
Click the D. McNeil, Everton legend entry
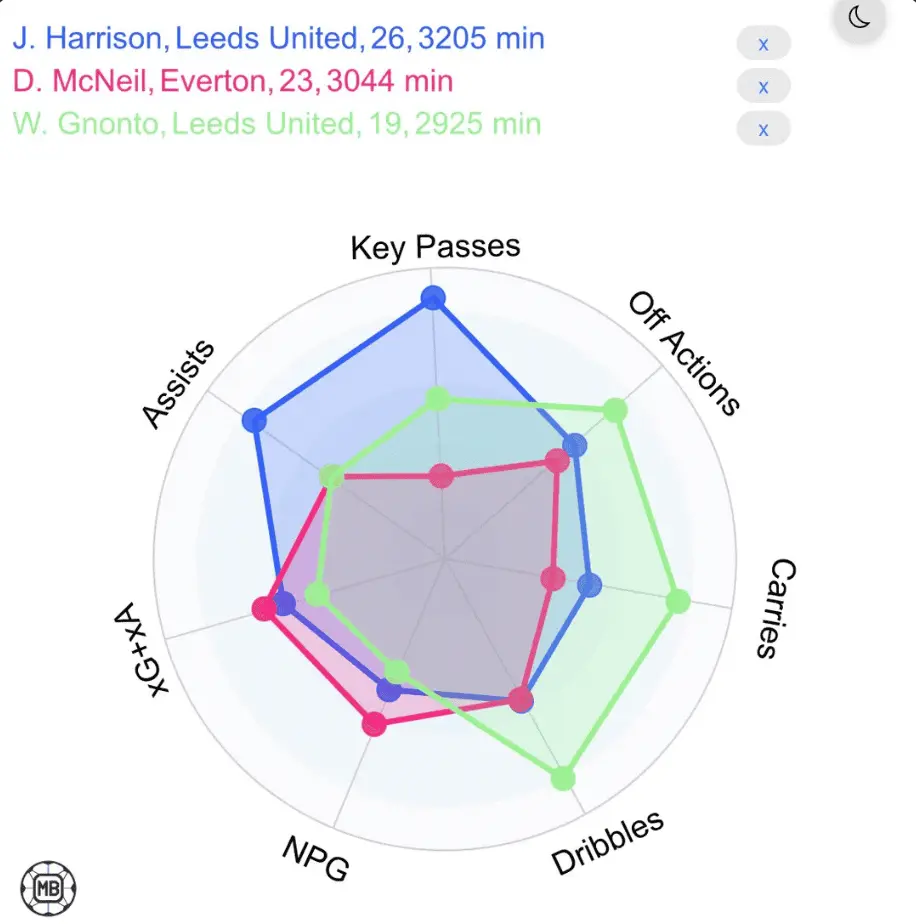tap(232, 81)
